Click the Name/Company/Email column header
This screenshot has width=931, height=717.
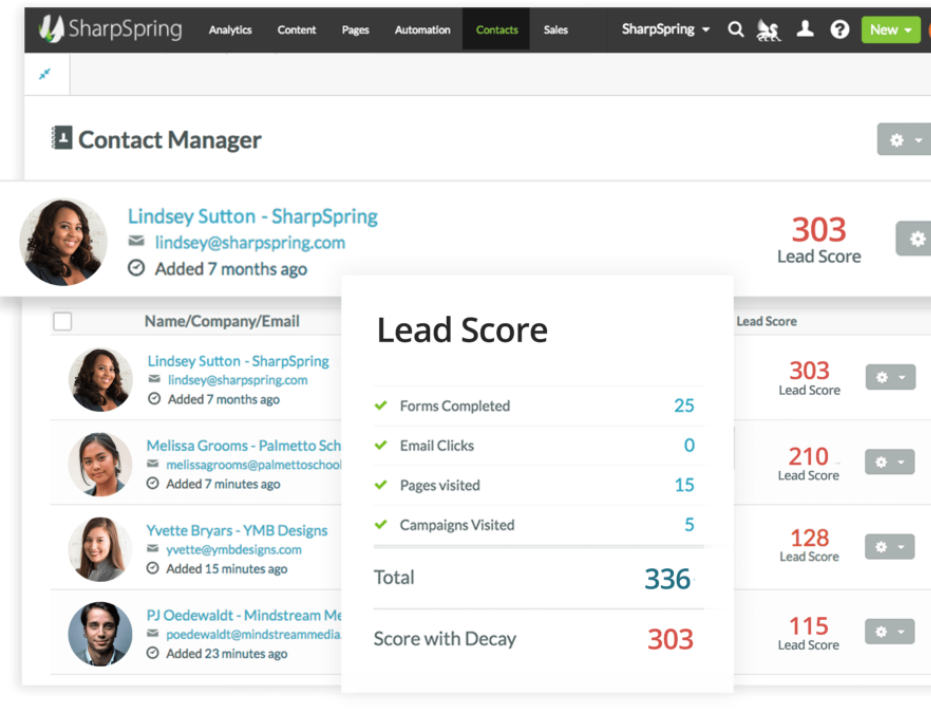click(x=222, y=321)
